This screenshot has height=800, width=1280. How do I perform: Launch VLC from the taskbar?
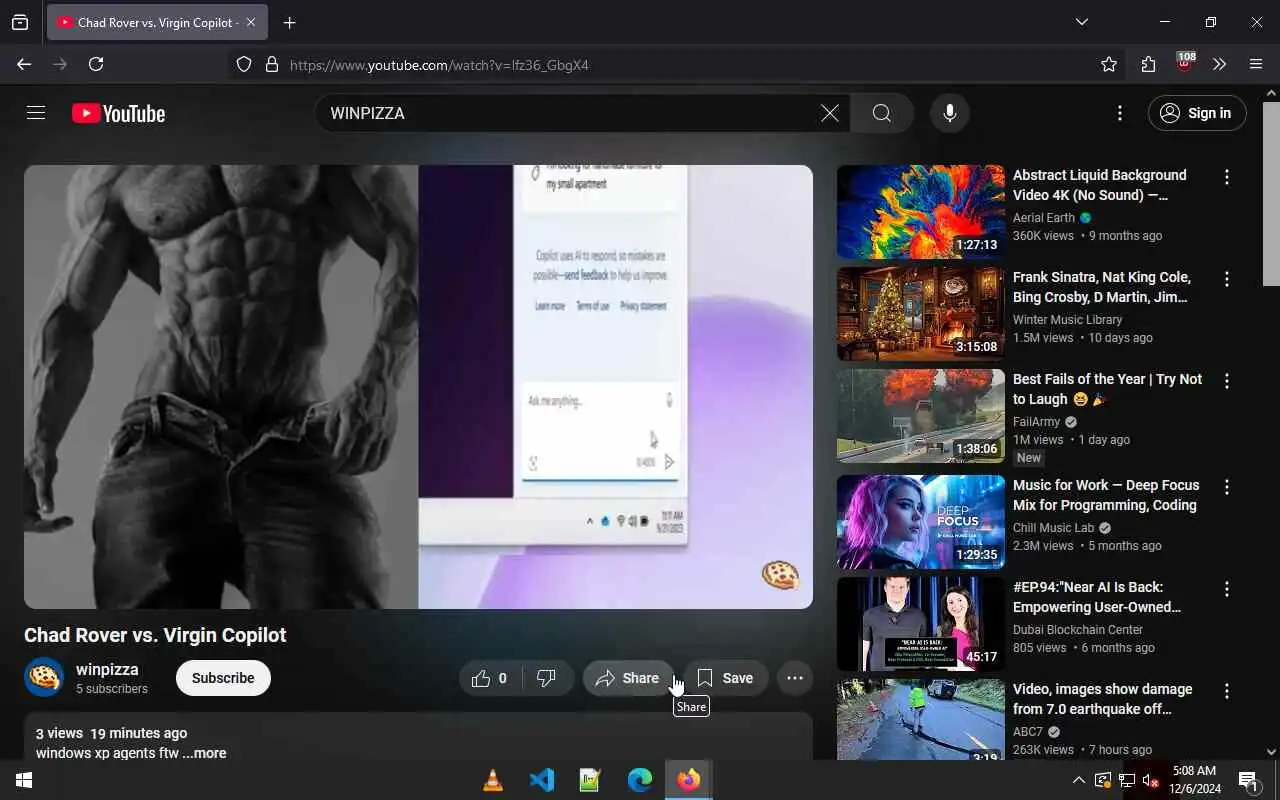[x=493, y=780]
